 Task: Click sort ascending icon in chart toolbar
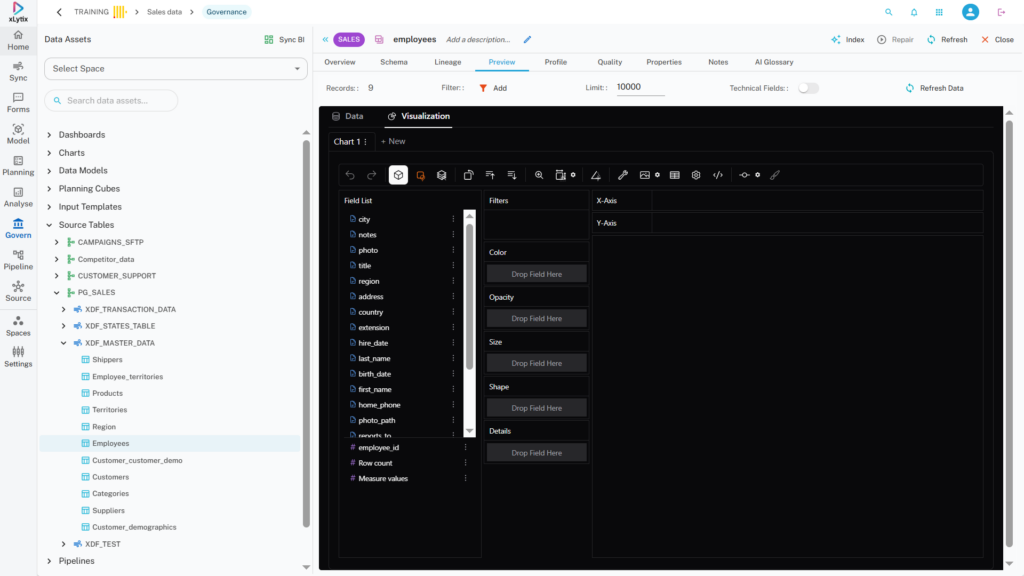coord(490,175)
